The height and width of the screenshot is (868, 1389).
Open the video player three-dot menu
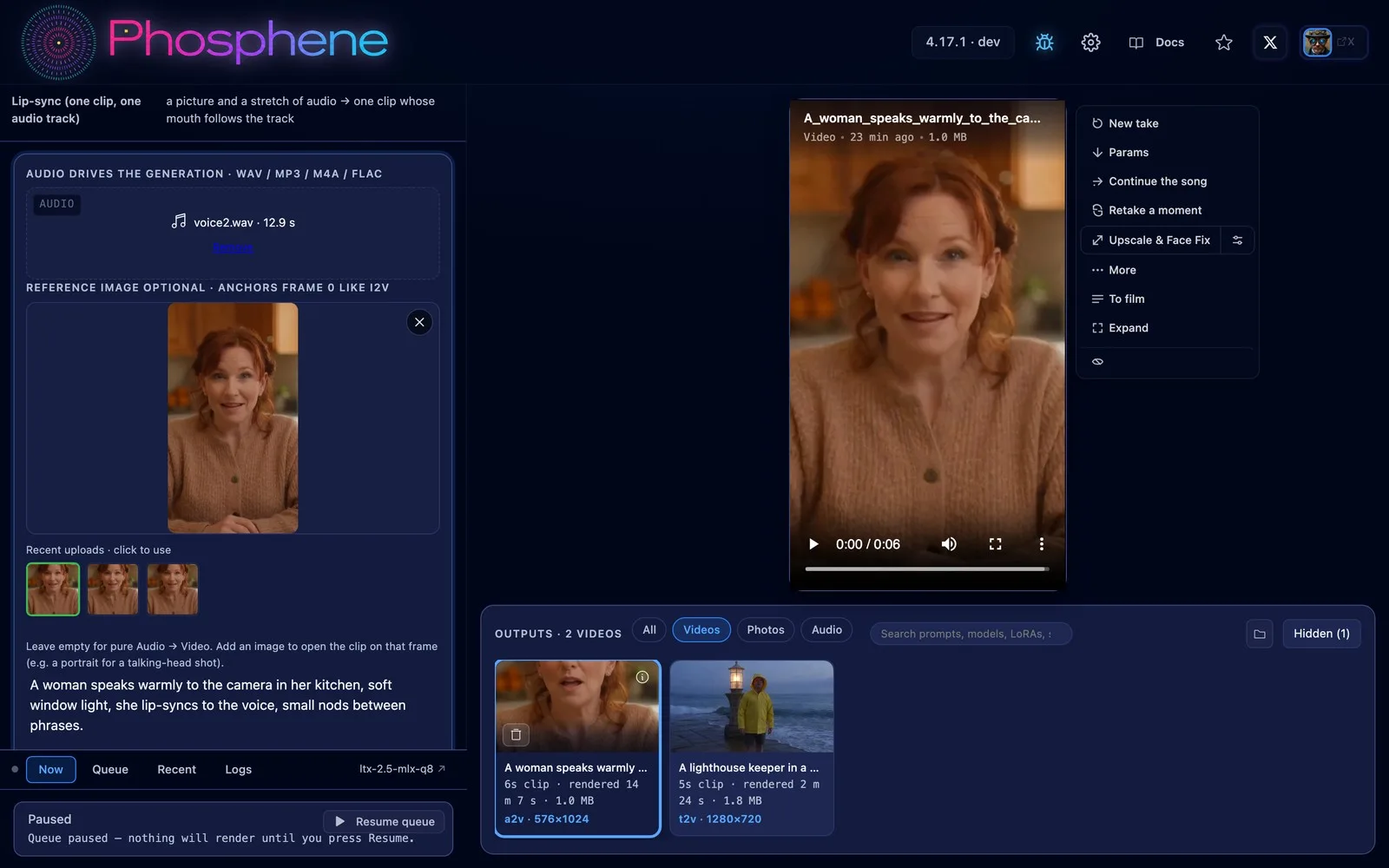click(1041, 544)
